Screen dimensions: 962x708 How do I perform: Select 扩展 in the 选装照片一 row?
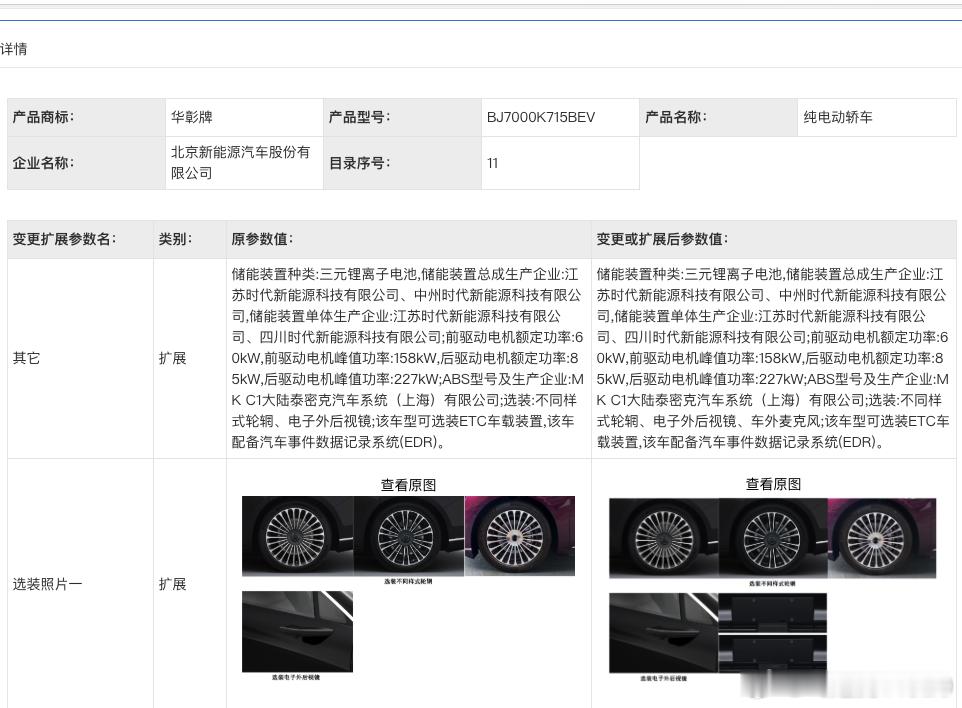tap(172, 584)
